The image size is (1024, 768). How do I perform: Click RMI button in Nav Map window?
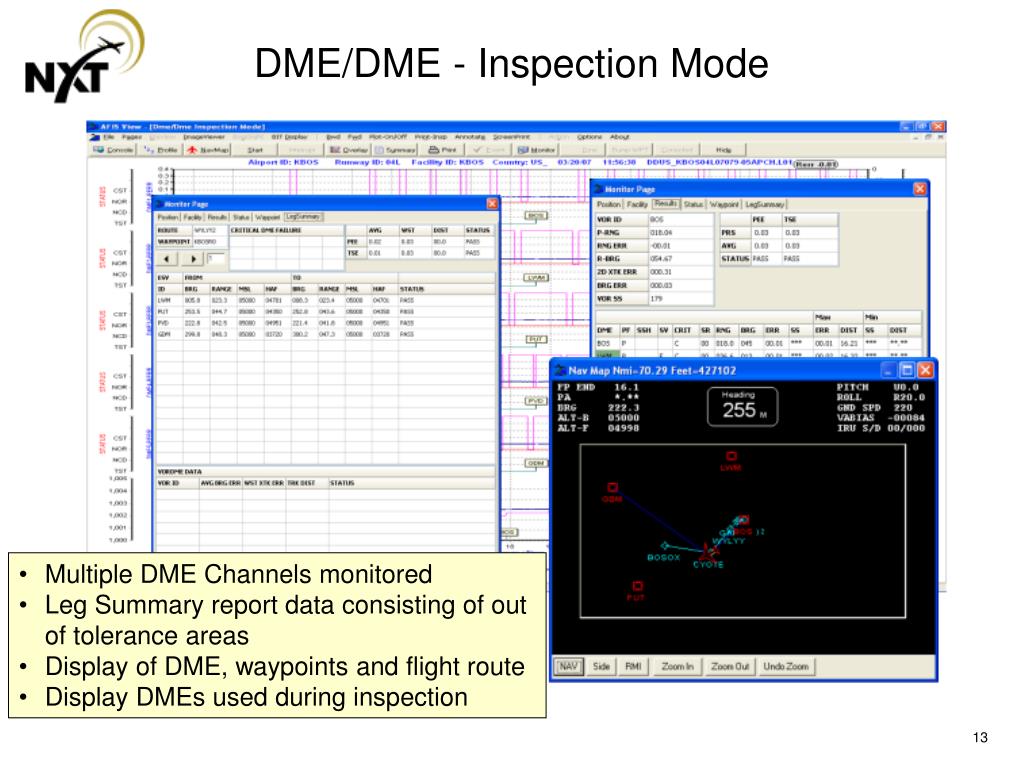[x=633, y=667]
